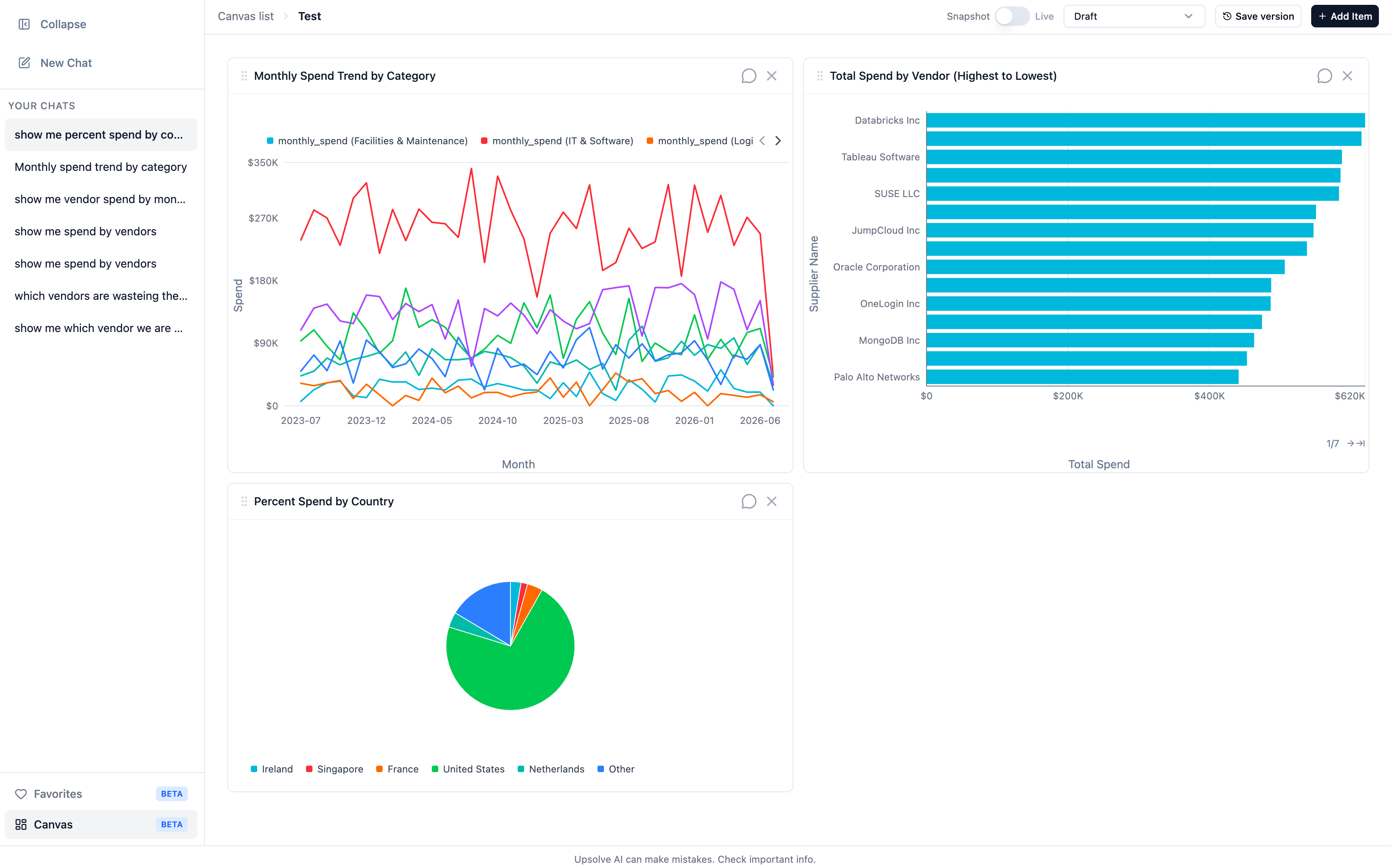Open chat 'show me percent spend by co...'
The width and height of the screenshot is (1391, 868).
pos(101,134)
